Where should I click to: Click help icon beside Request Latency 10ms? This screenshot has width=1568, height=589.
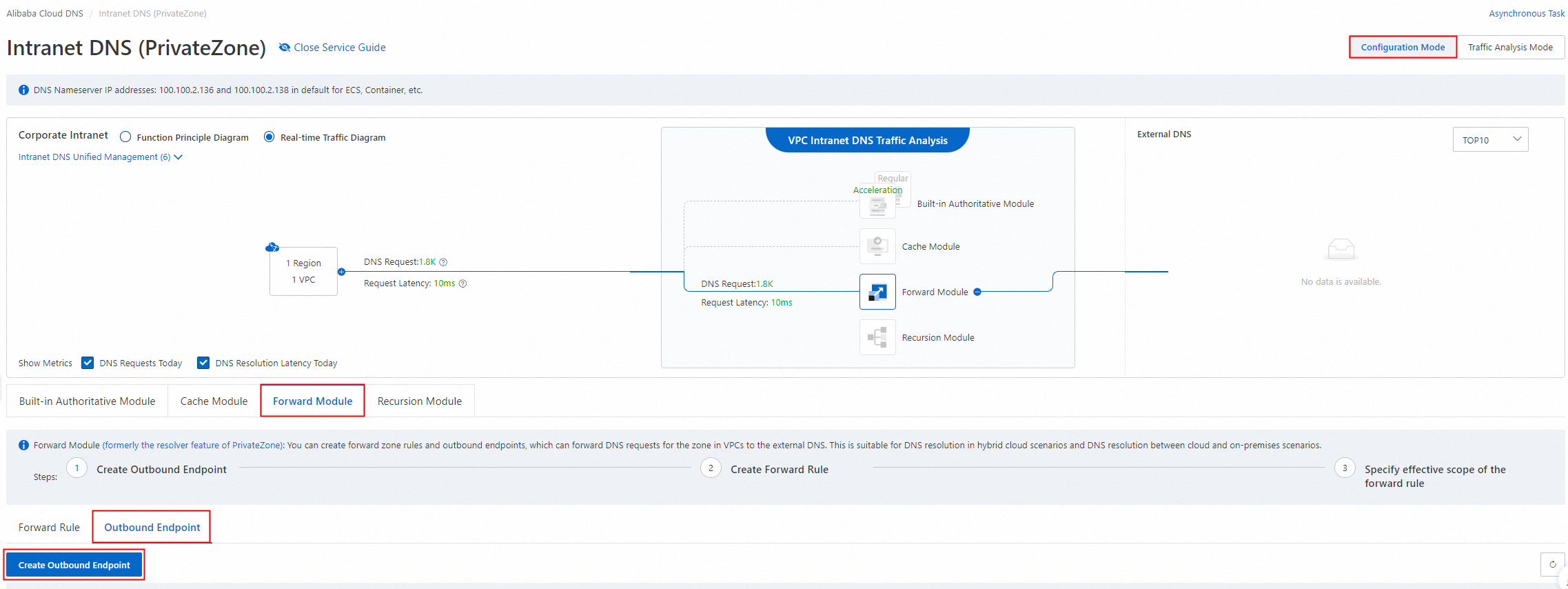pos(462,283)
